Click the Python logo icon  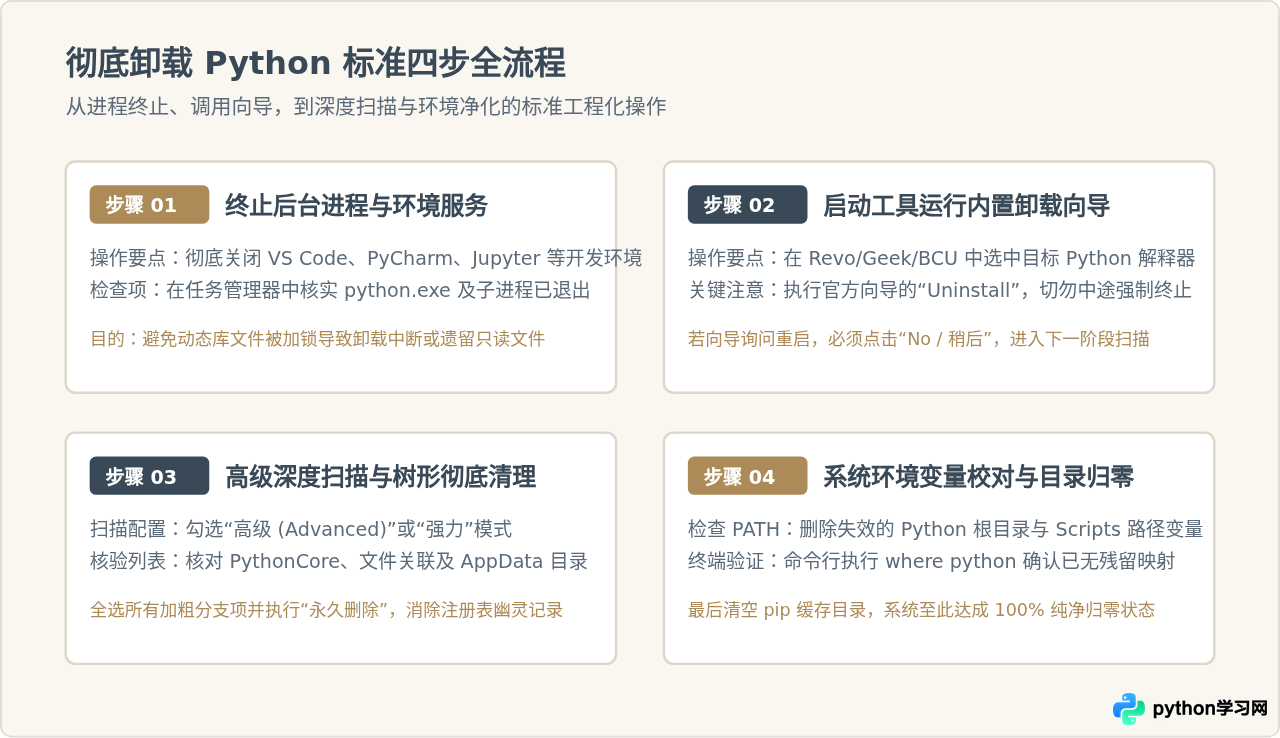(x=1129, y=709)
